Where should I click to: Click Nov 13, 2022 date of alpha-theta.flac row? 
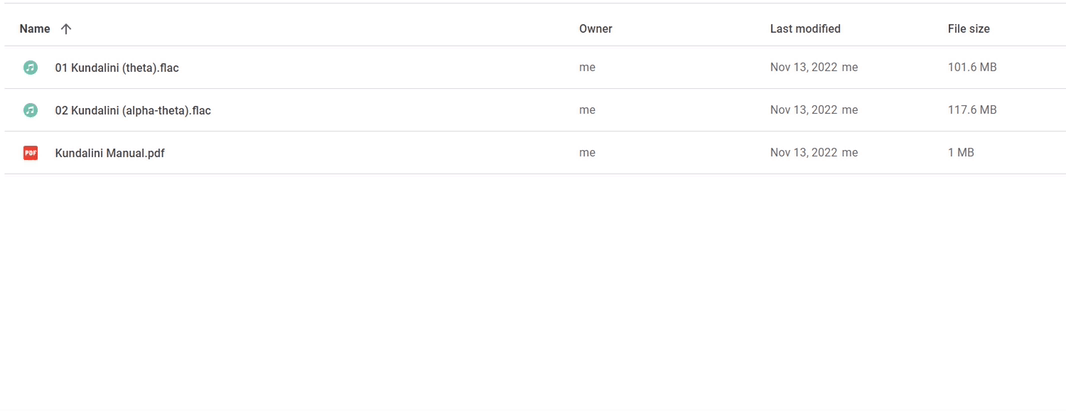(x=804, y=110)
